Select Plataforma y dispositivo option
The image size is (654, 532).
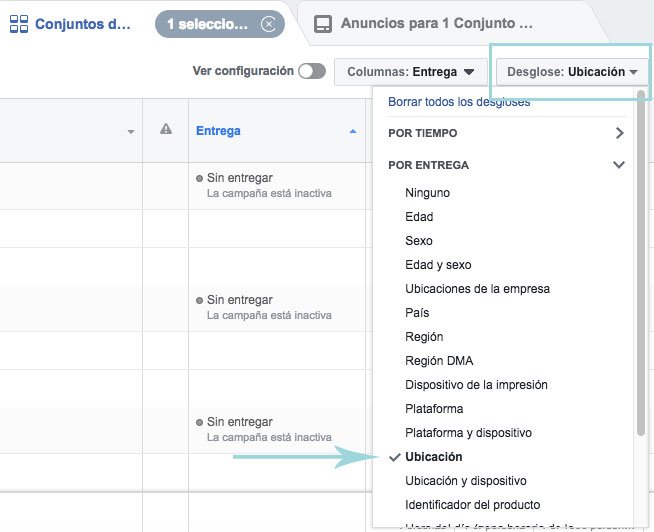(468, 433)
